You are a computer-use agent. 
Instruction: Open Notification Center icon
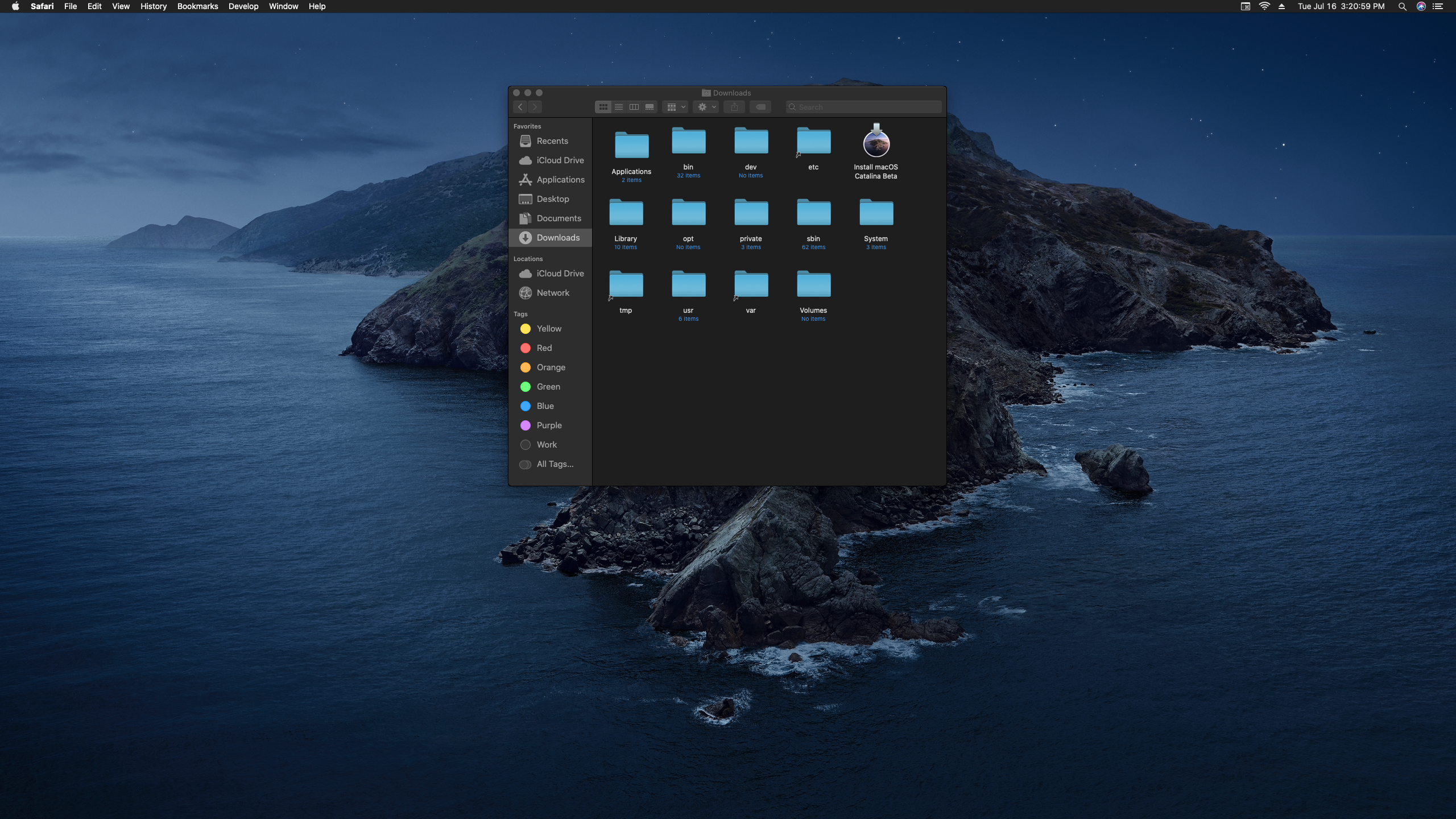click(1438, 7)
